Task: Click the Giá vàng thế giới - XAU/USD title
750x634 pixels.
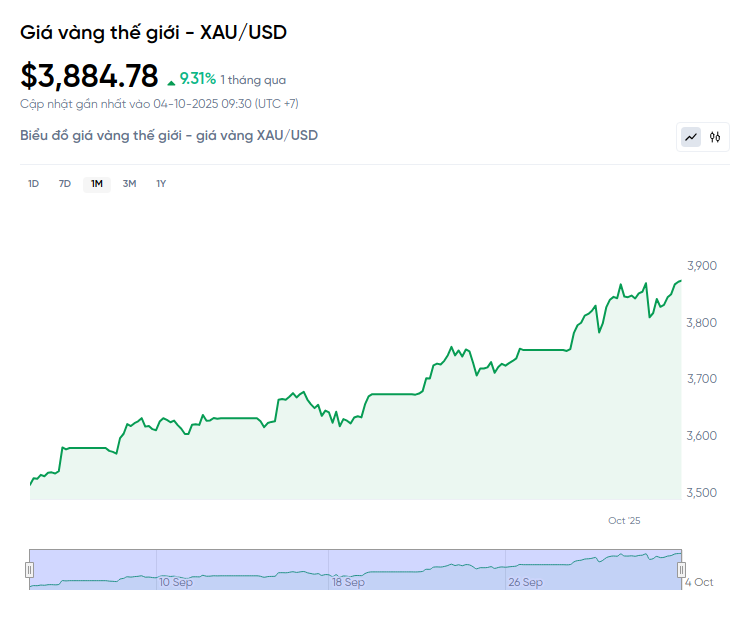Action: [153, 32]
